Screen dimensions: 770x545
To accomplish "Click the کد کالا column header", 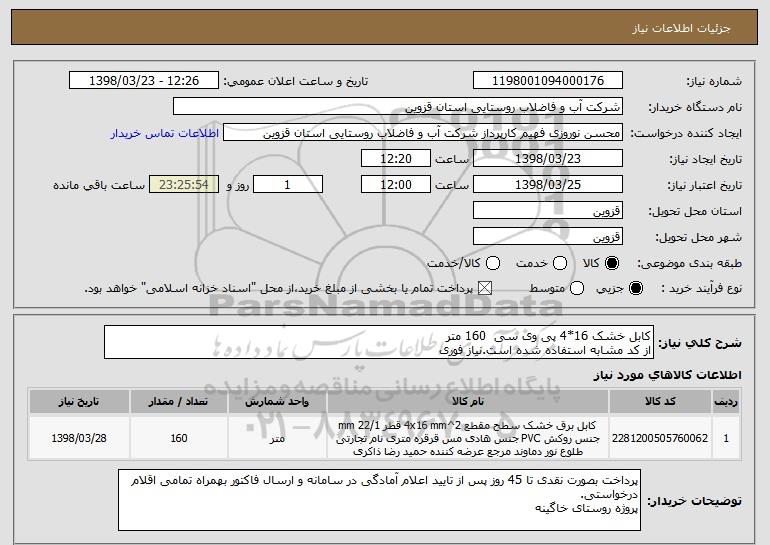I will click(x=660, y=402).
